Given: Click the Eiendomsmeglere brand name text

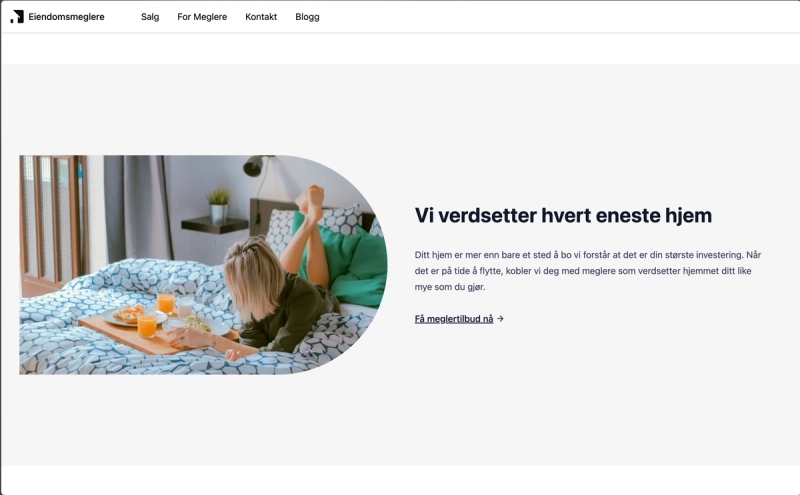Looking at the screenshot, I should coord(66,17).
